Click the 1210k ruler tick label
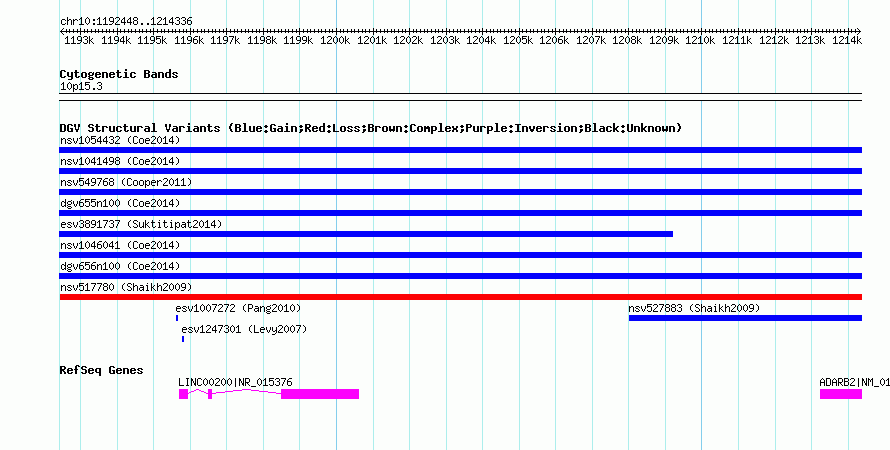Image resolution: width=890 pixels, height=450 pixels. point(700,41)
